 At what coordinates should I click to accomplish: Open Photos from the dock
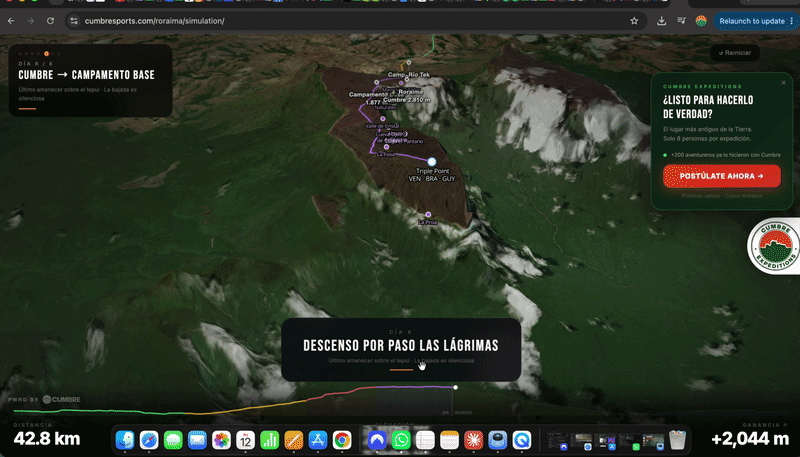coord(221,440)
